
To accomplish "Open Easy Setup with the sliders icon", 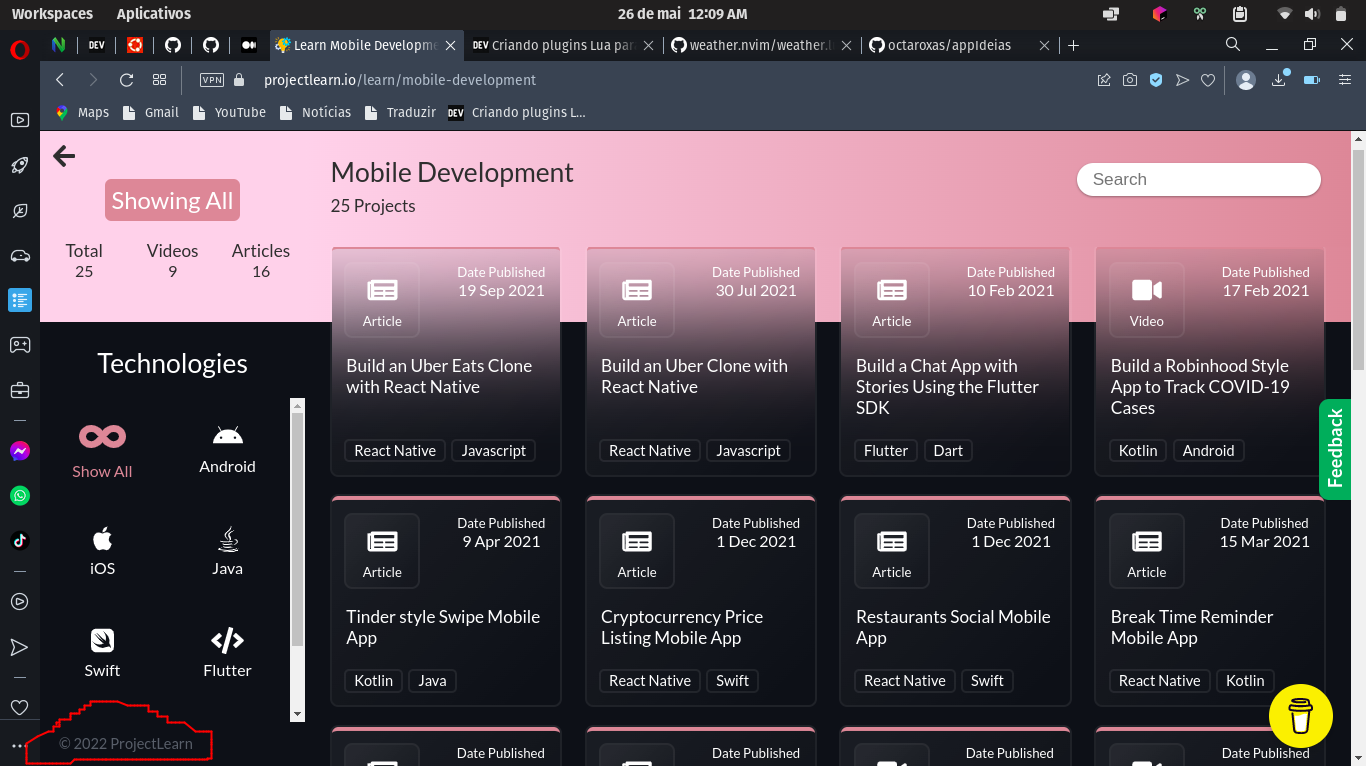I will point(1343,80).
